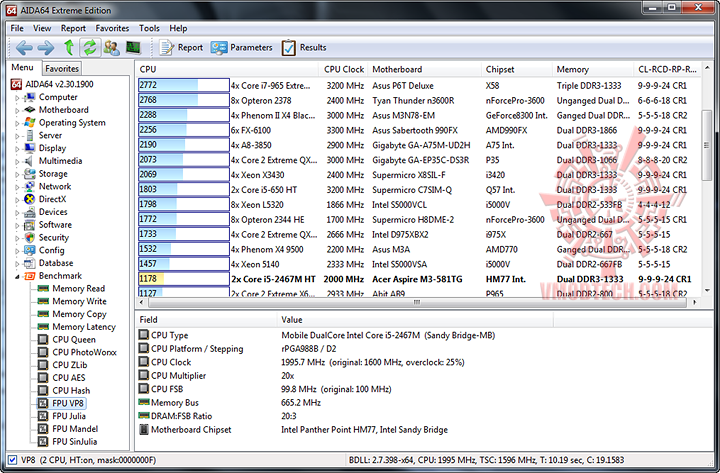Click the Back navigation arrow
Screen dimensions: 720x473
(x=24, y=47)
